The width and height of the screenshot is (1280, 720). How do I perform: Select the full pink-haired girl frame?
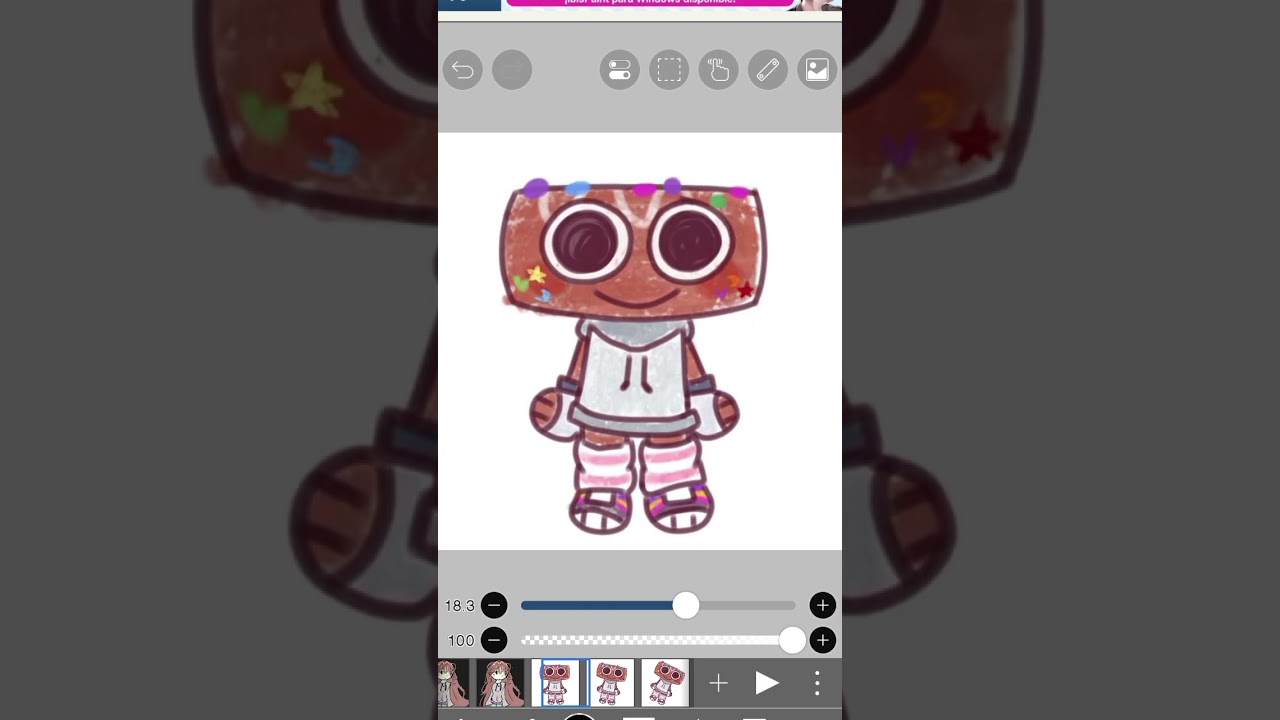tap(501, 683)
